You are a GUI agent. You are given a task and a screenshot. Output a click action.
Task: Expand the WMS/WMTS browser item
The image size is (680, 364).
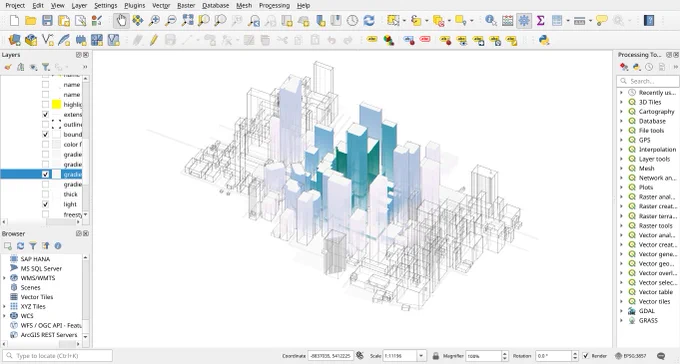point(4,278)
